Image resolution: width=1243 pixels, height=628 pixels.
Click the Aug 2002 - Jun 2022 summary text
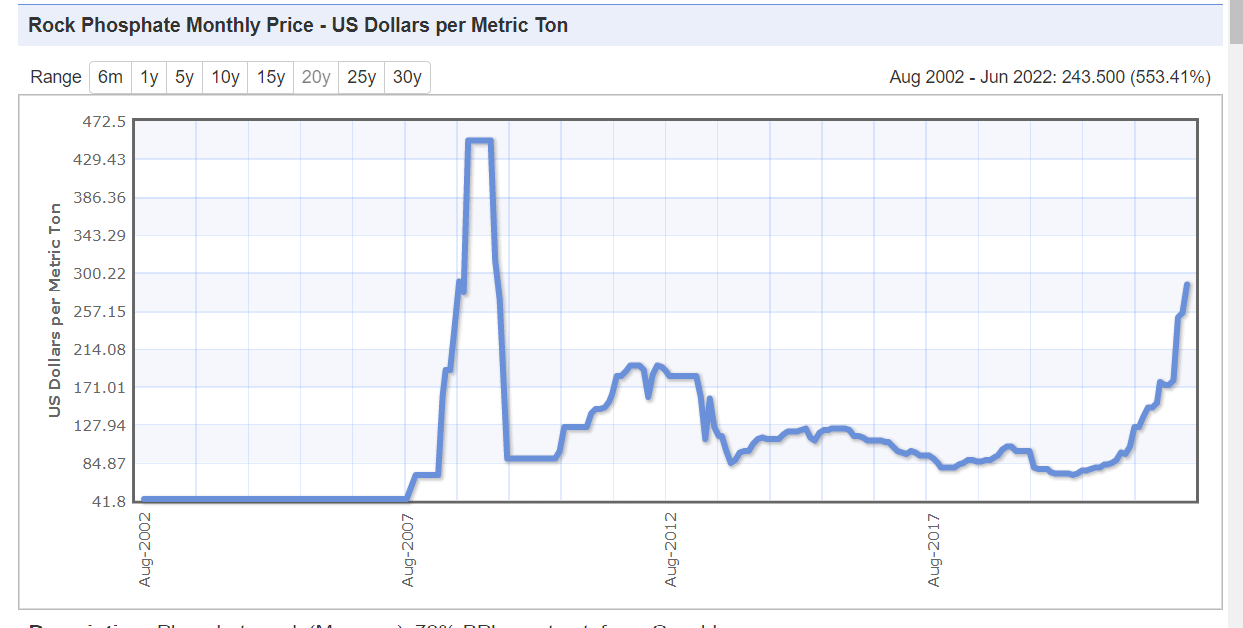pyautogui.click(x=1050, y=77)
